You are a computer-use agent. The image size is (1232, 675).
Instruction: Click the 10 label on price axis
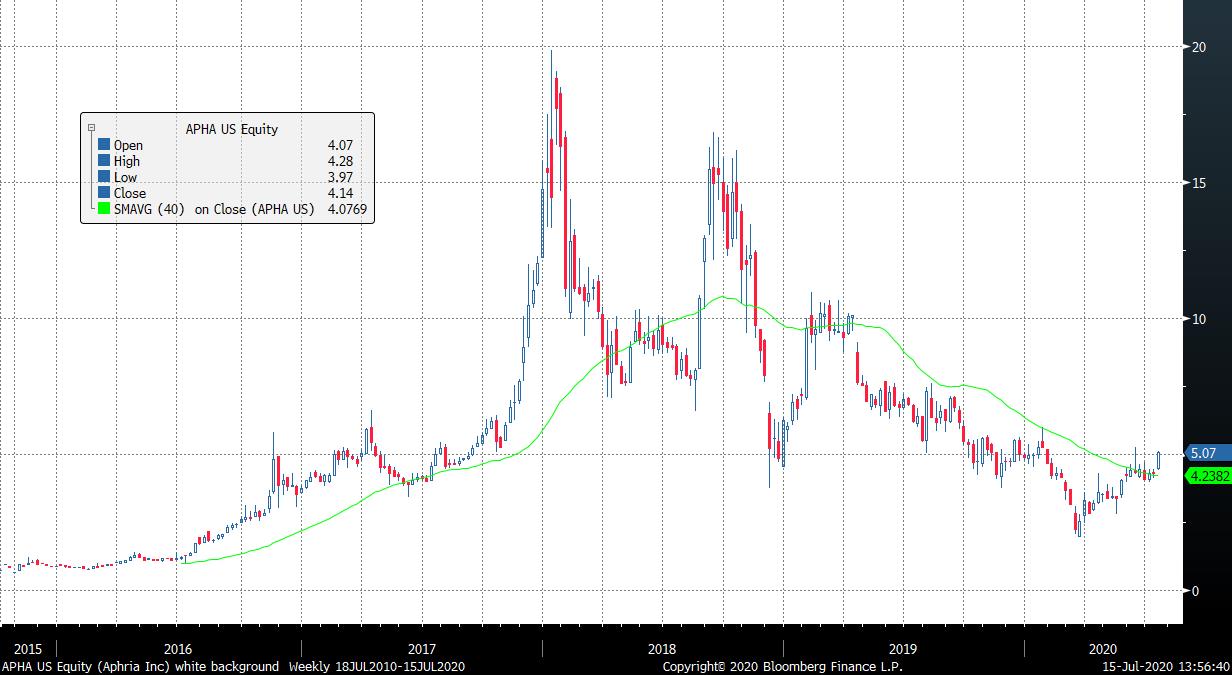coord(1197,319)
